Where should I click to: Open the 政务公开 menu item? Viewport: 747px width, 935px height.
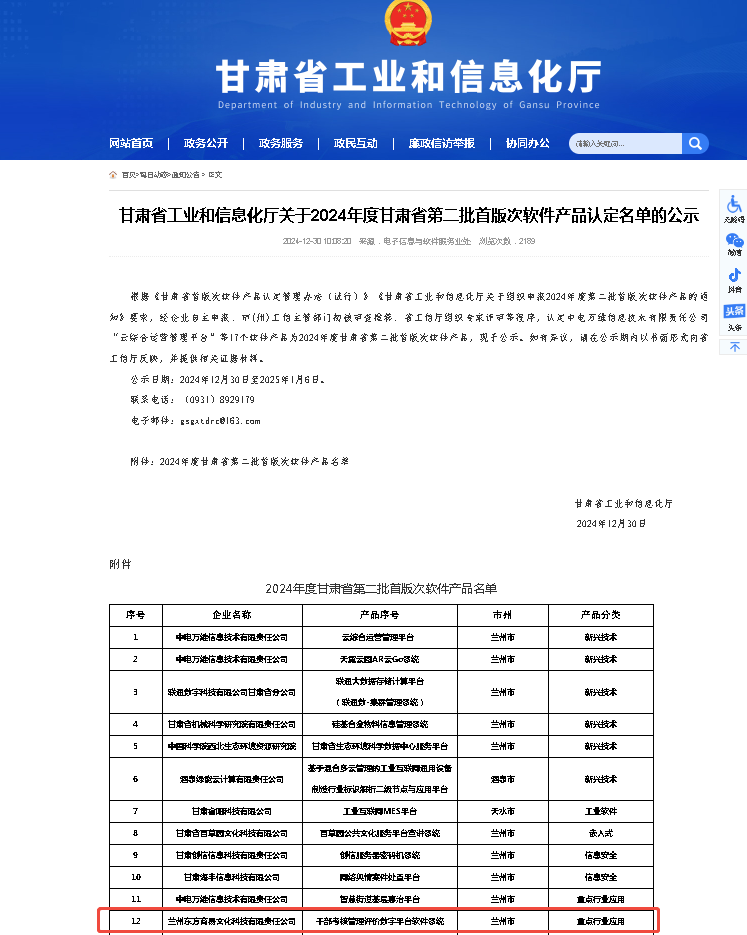pos(206,143)
